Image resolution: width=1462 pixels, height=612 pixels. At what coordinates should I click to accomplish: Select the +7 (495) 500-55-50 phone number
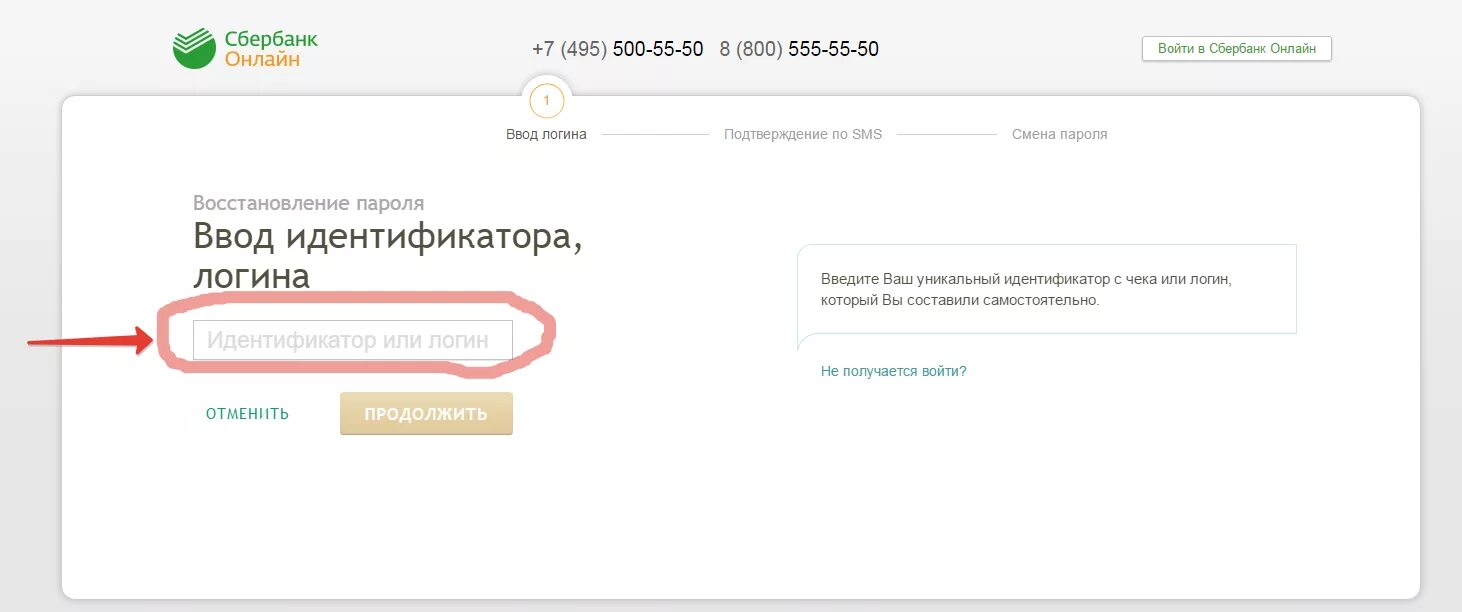617,49
